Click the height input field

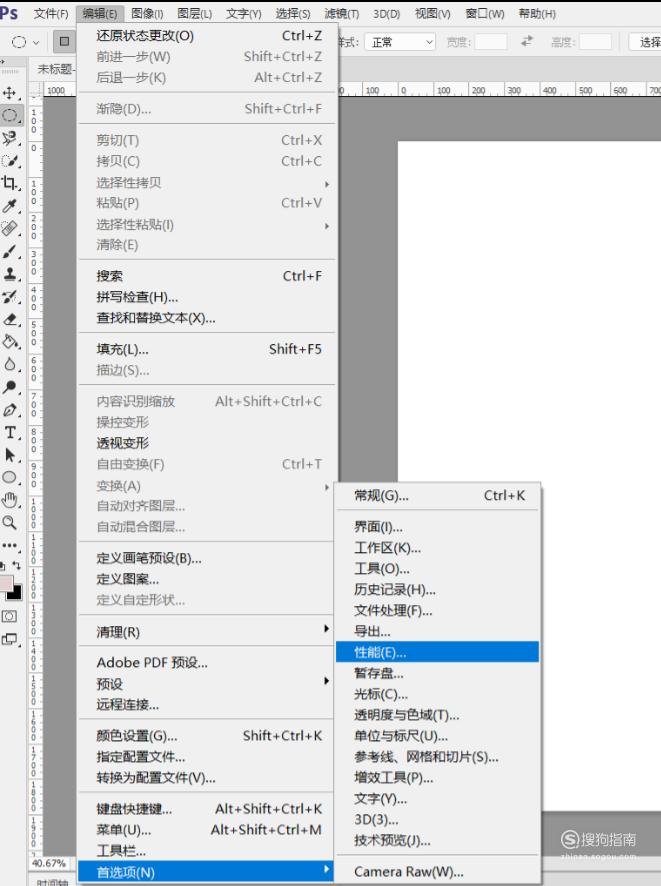click(595, 42)
